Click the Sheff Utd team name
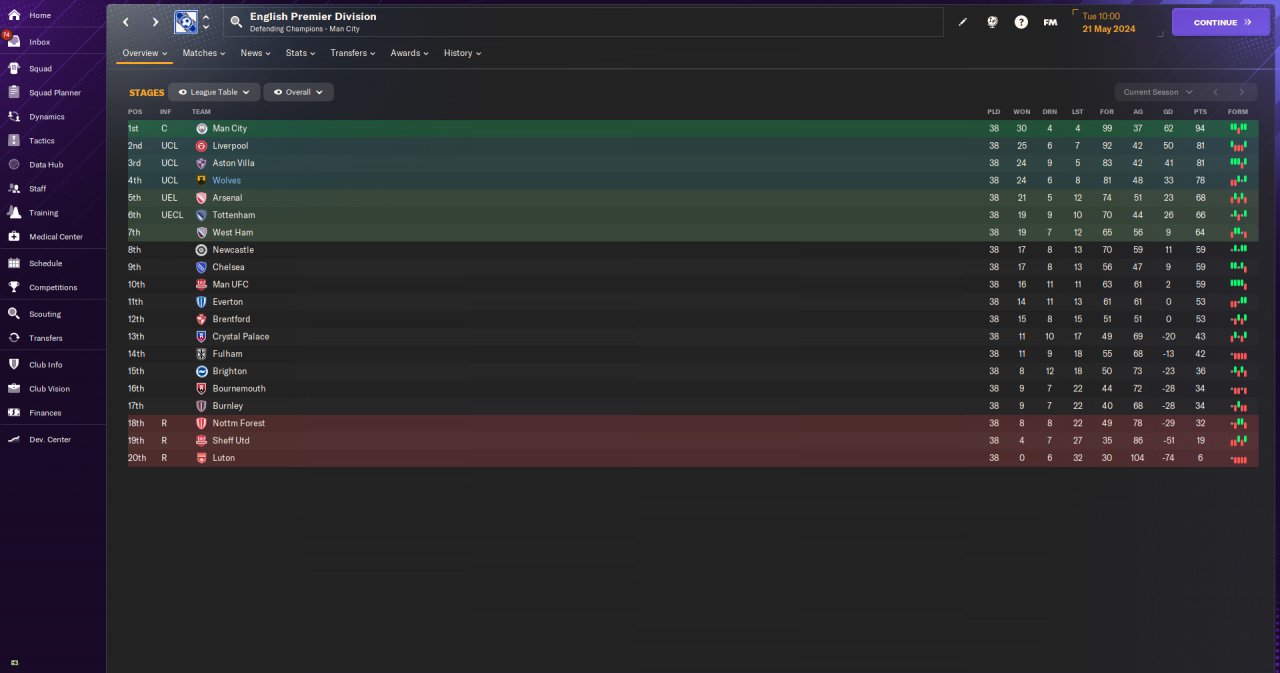The image size is (1280, 673). coord(231,441)
